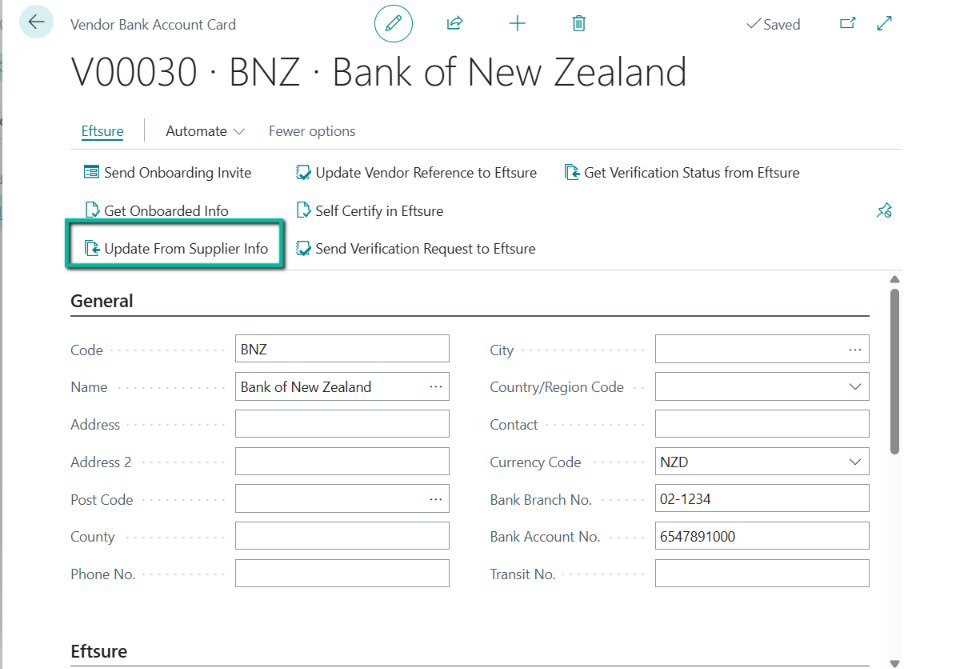
Task: Expand the Currency Code dropdown arrow
Action: (855, 461)
